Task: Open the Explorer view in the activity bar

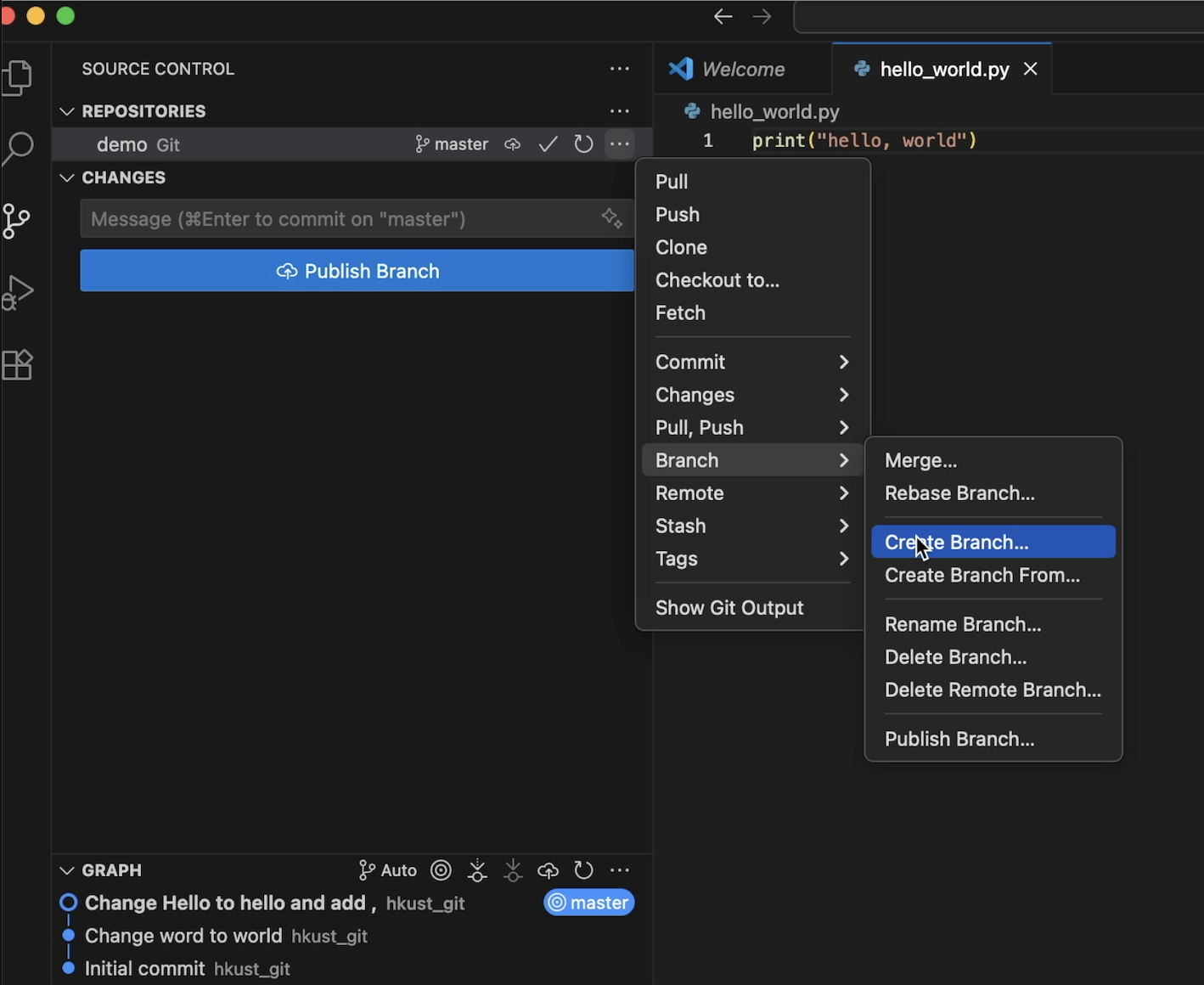Action: (18, 76)
